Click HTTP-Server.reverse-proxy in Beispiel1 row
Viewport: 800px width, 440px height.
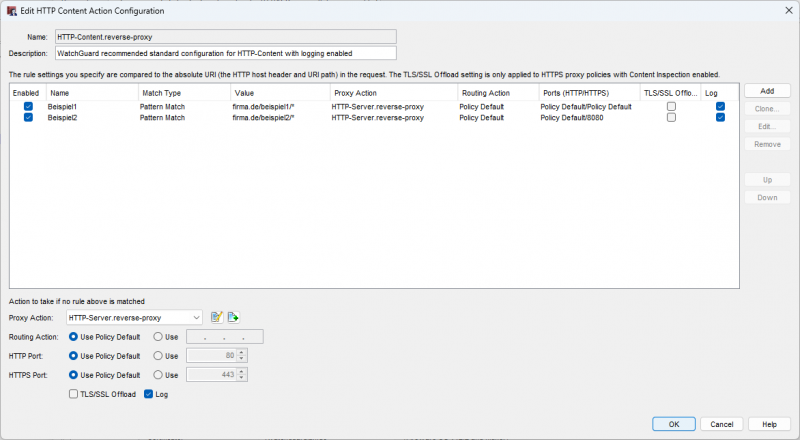point(378,107)
